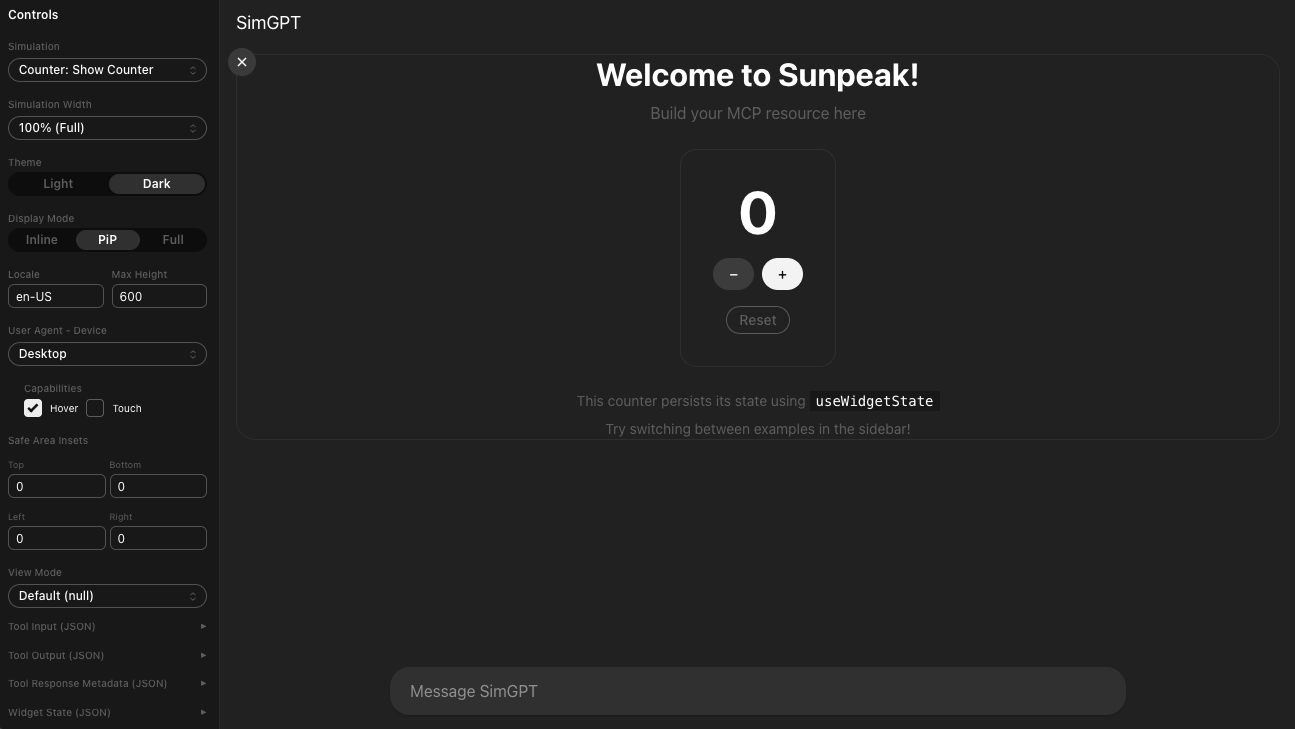Expand Tool Response Metadata (JSON) section
The width and height of the screenshot is (1295, 729).
pos(107,684)
